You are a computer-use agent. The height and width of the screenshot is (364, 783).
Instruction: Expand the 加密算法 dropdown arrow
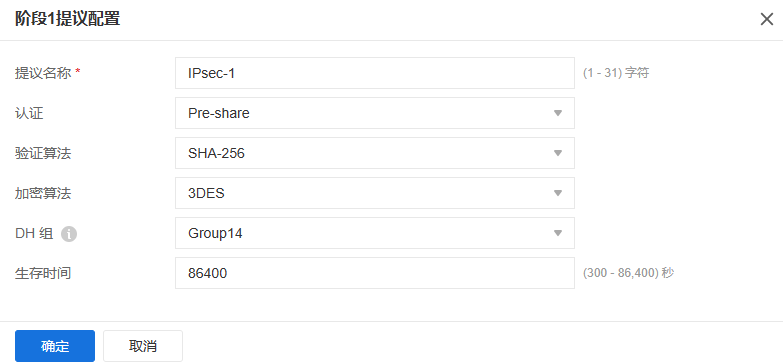pos(558,193)
